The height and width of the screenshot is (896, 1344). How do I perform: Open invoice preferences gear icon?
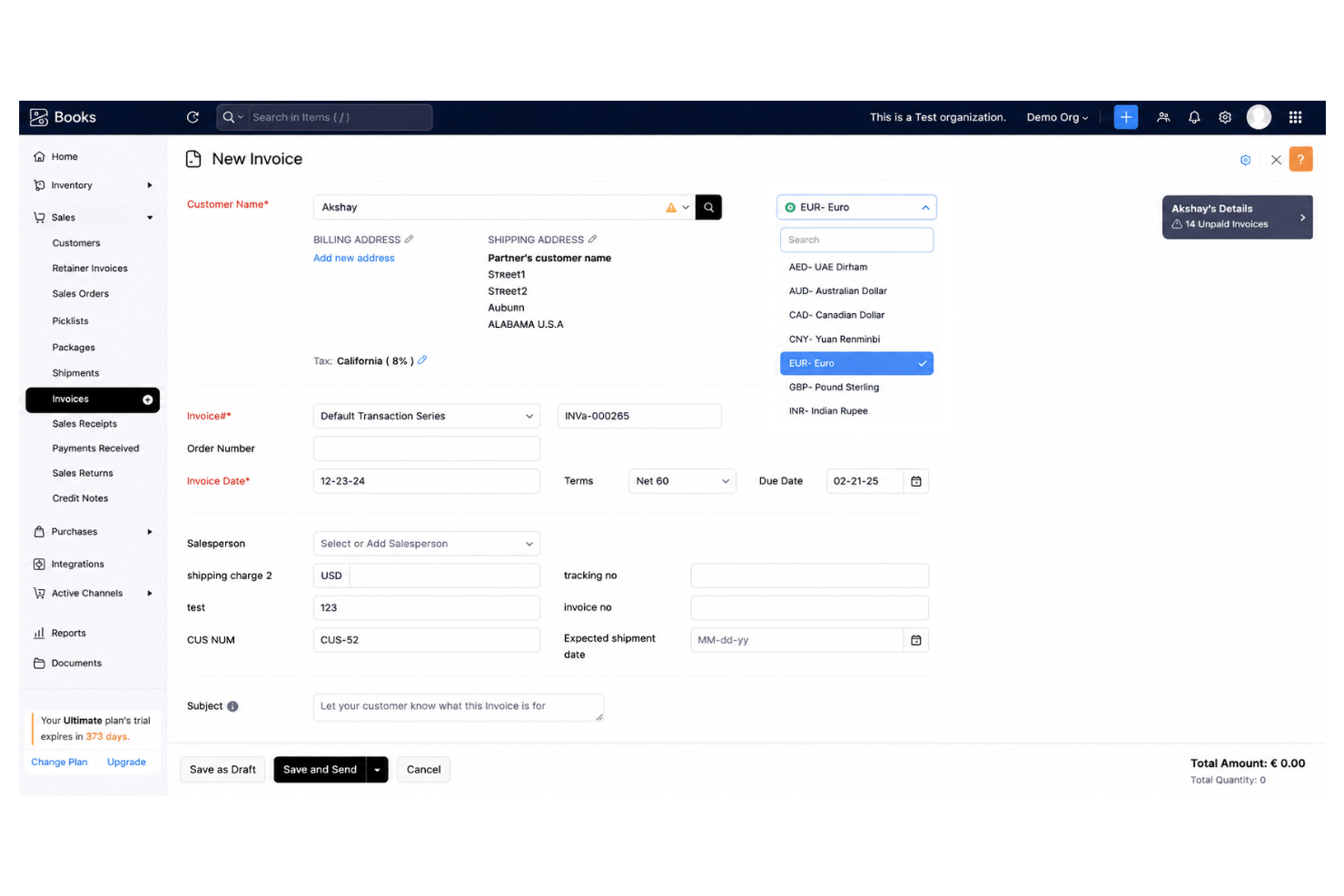tap(1245, 160)
